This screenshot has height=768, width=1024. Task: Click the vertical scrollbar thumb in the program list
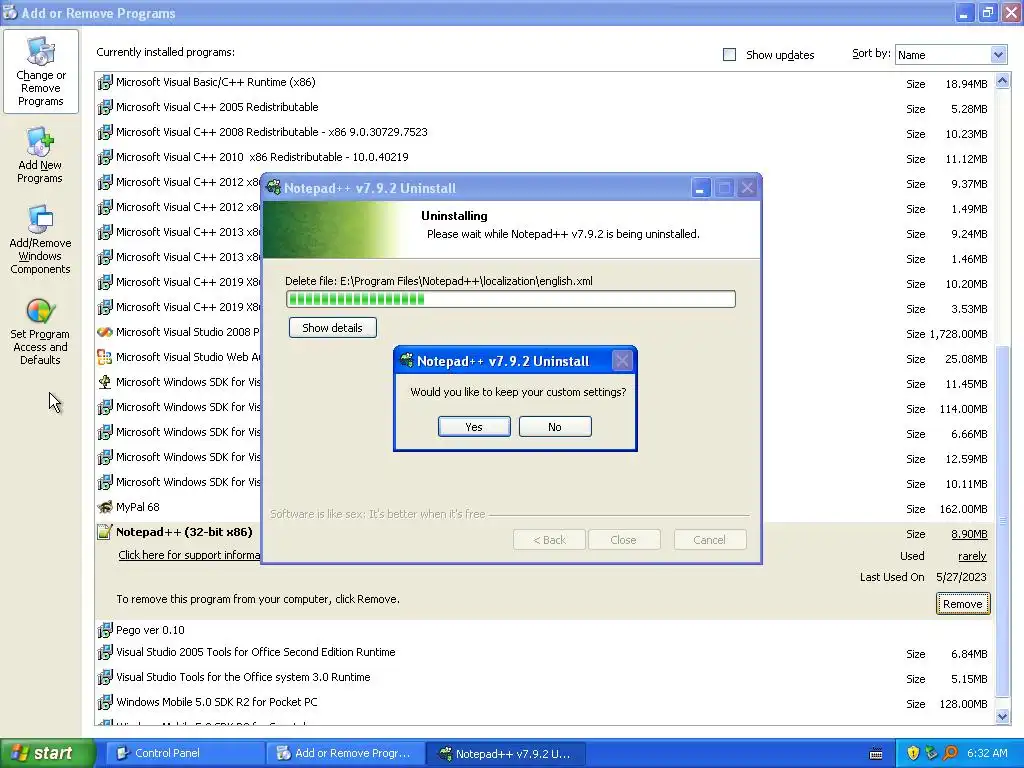tap(1002, 521)
